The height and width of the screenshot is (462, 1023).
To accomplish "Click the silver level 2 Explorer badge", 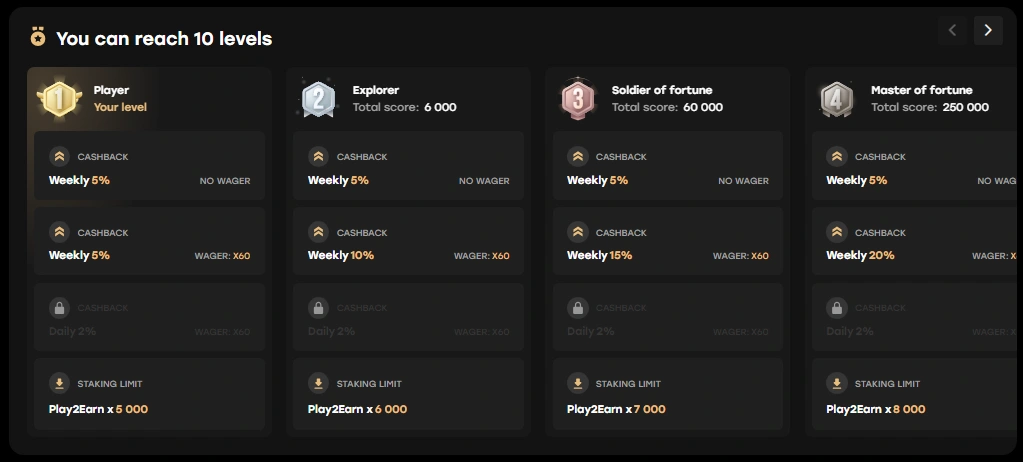I will point(318,98).
